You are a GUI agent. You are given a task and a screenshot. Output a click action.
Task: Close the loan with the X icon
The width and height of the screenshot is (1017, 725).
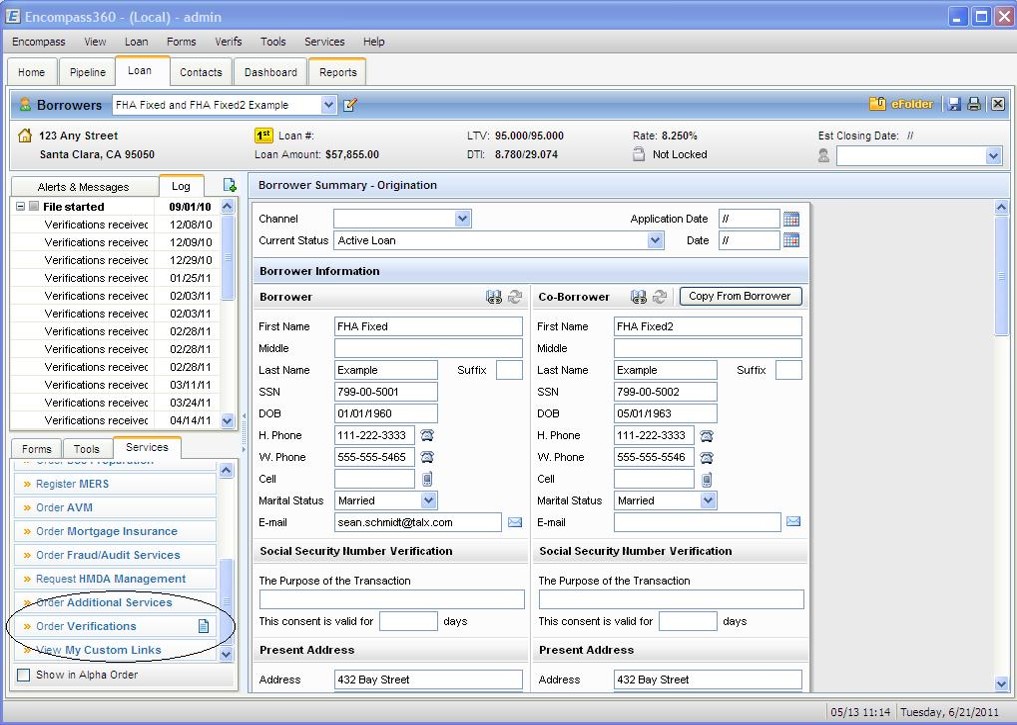tap(998, 104)
